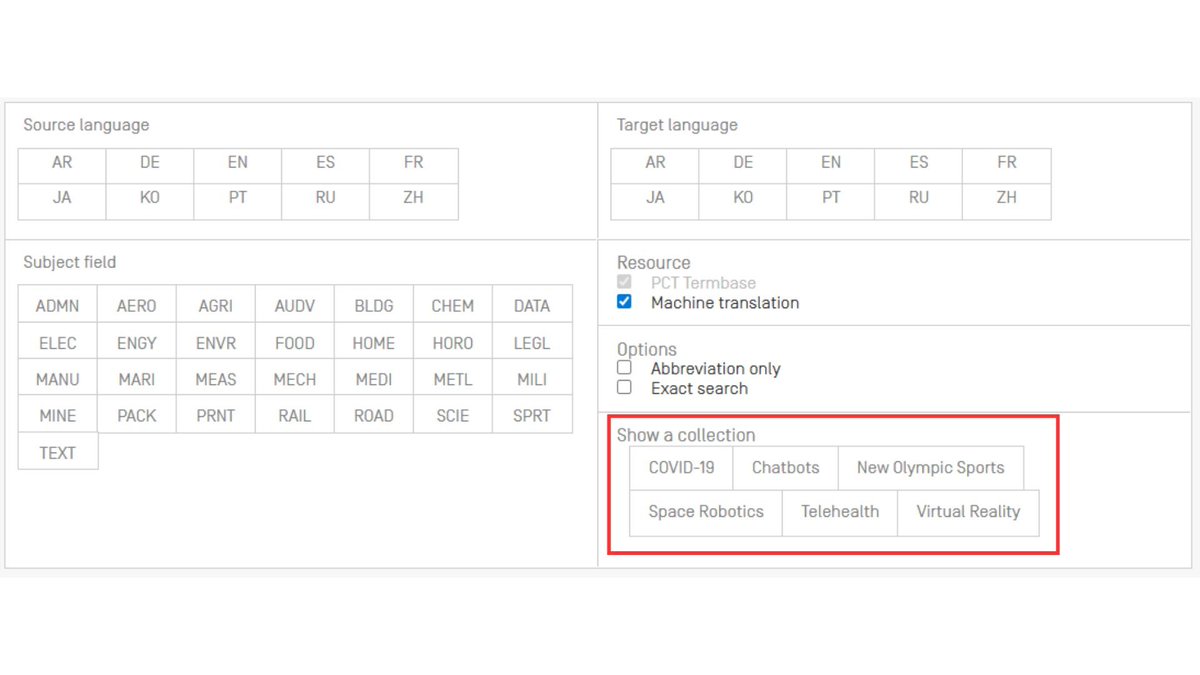Show the Virtual Reality collection
Screen dimensions: 1200x675
coord(968,511)
